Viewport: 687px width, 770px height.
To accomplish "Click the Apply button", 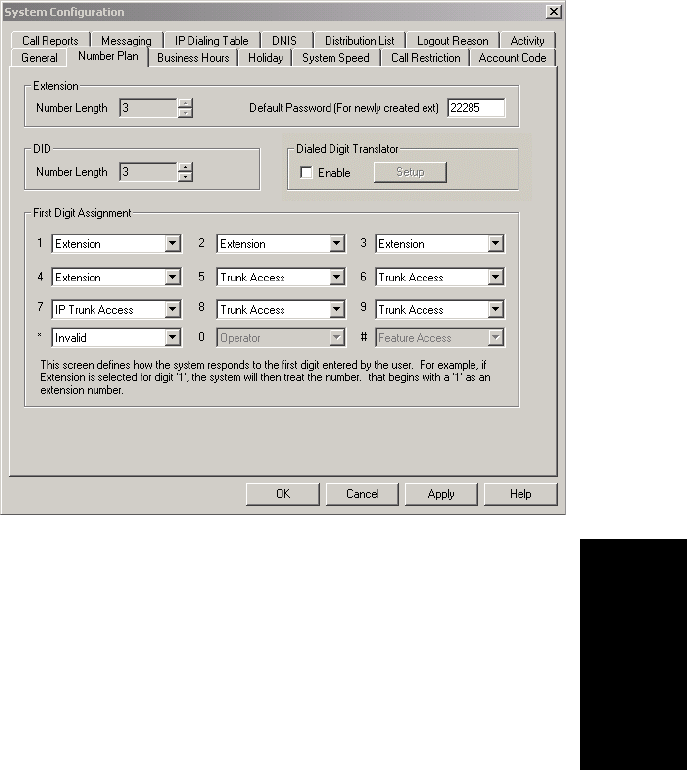I will 441,494.
